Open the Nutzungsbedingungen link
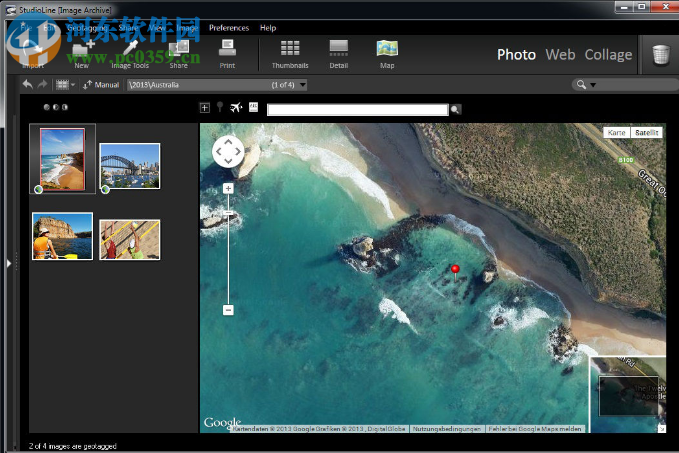This screenshot has width=679, height=453. [446, 429]
